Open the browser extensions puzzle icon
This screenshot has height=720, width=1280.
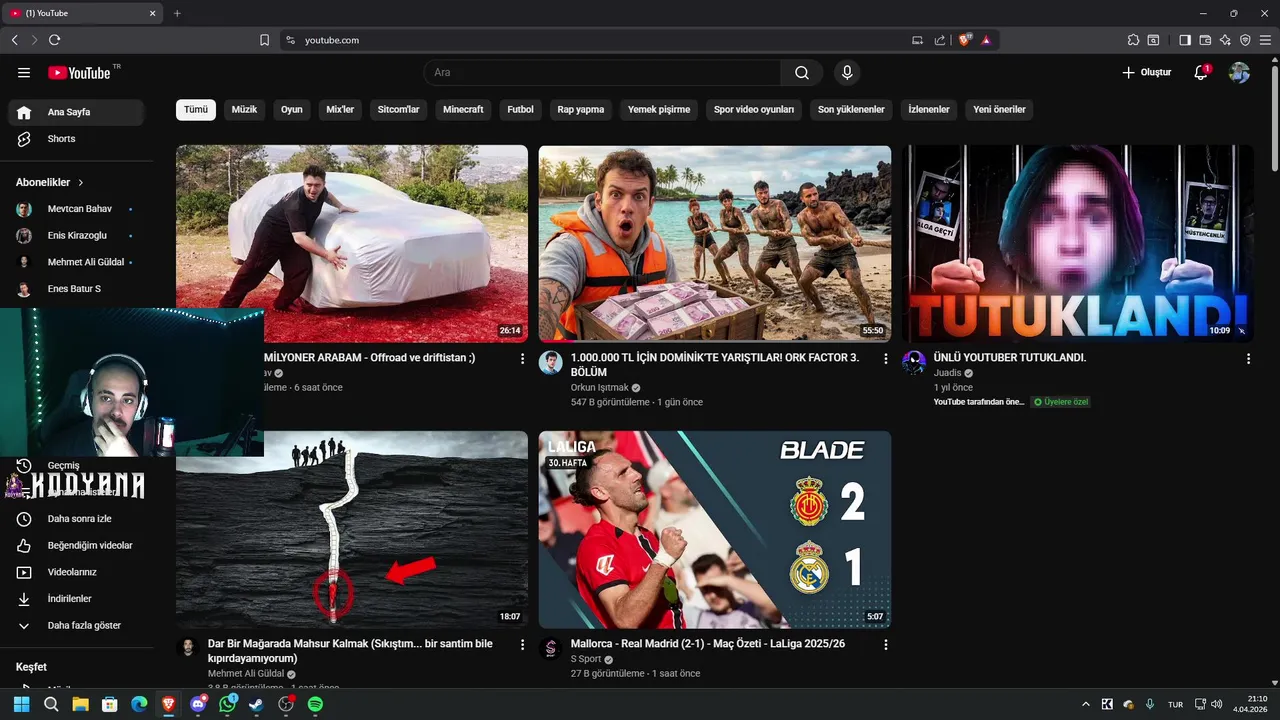tap(1133, 40)
